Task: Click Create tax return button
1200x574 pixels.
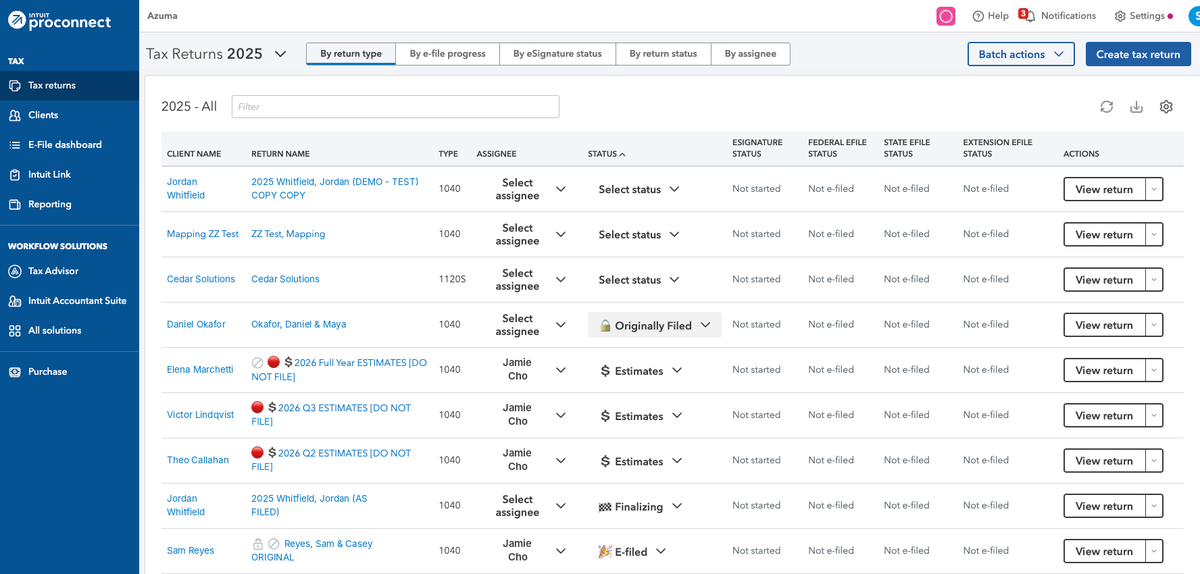Action: coord(1138,54)
